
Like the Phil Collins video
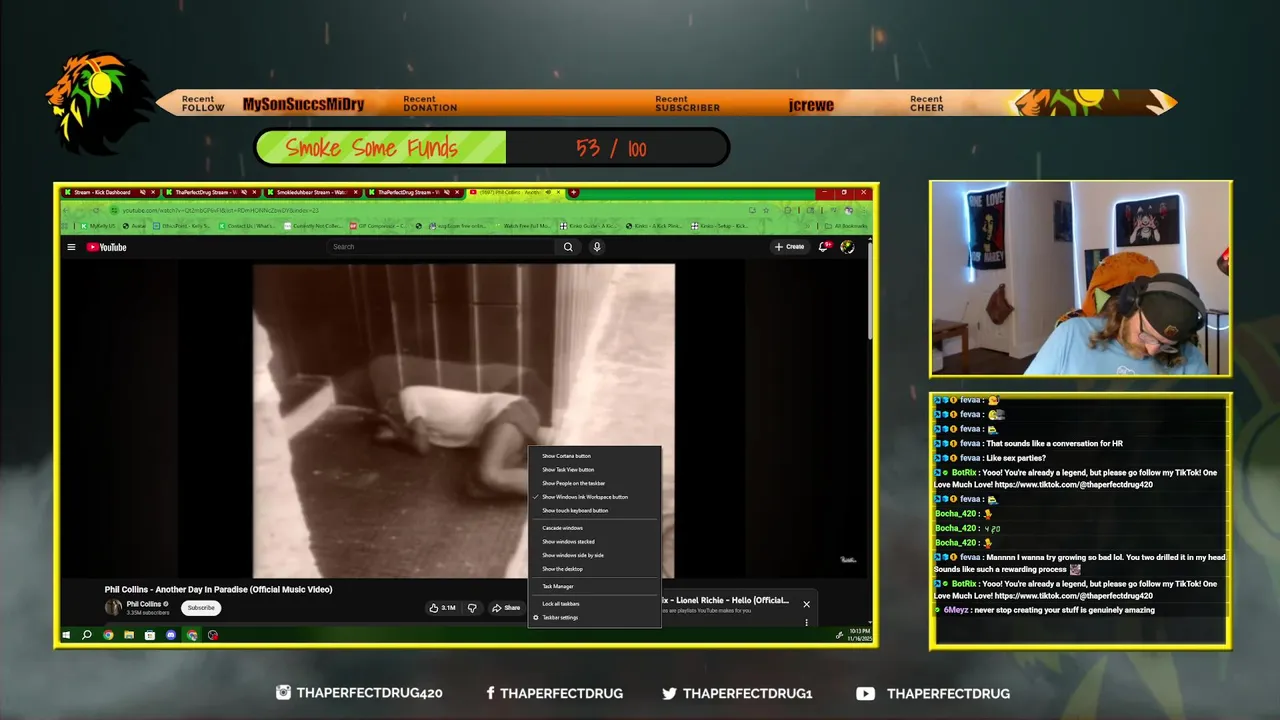[x=442, y=607]
